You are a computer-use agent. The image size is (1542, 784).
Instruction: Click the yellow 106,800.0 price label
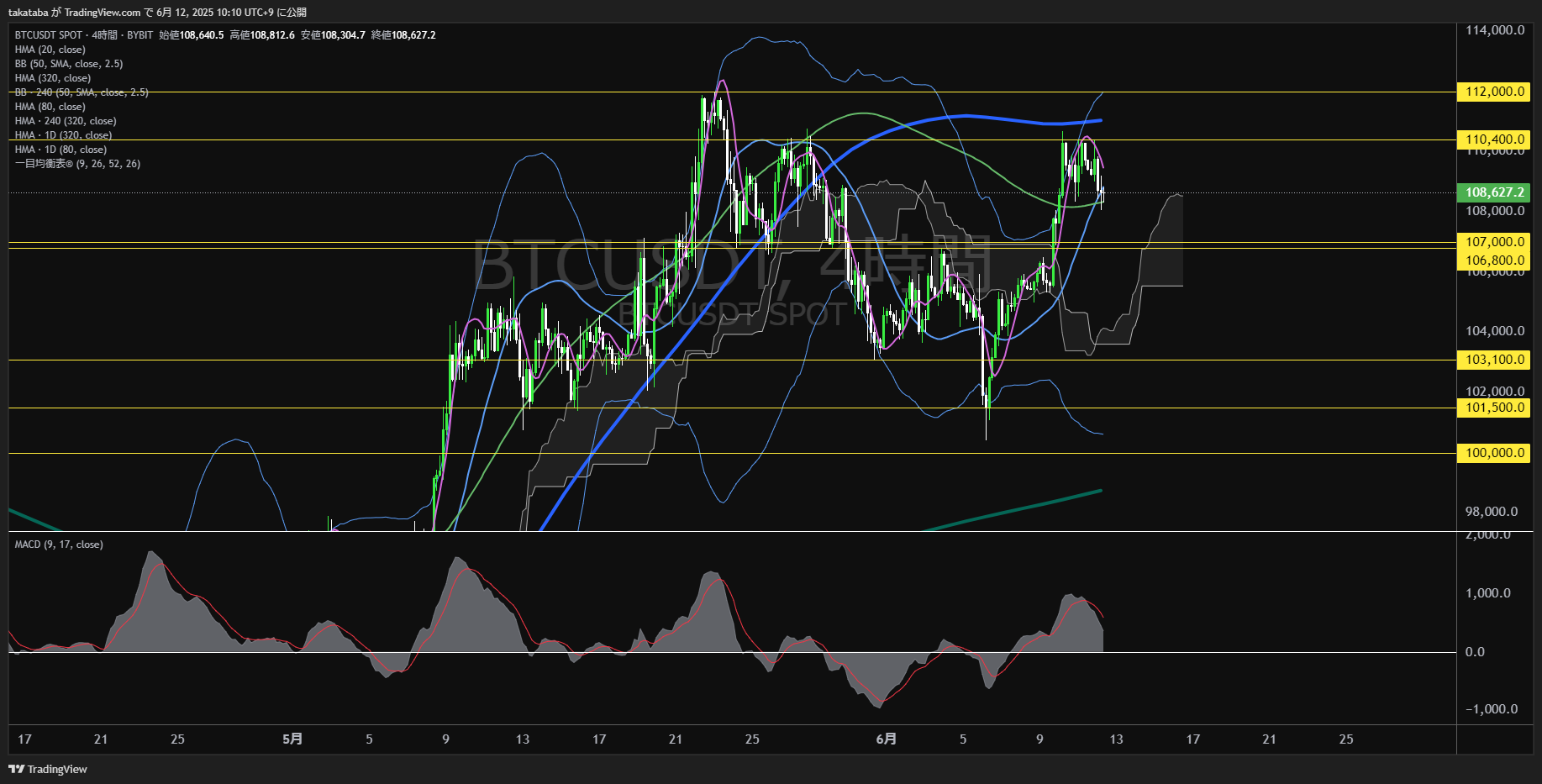(x=1495, y=260)
